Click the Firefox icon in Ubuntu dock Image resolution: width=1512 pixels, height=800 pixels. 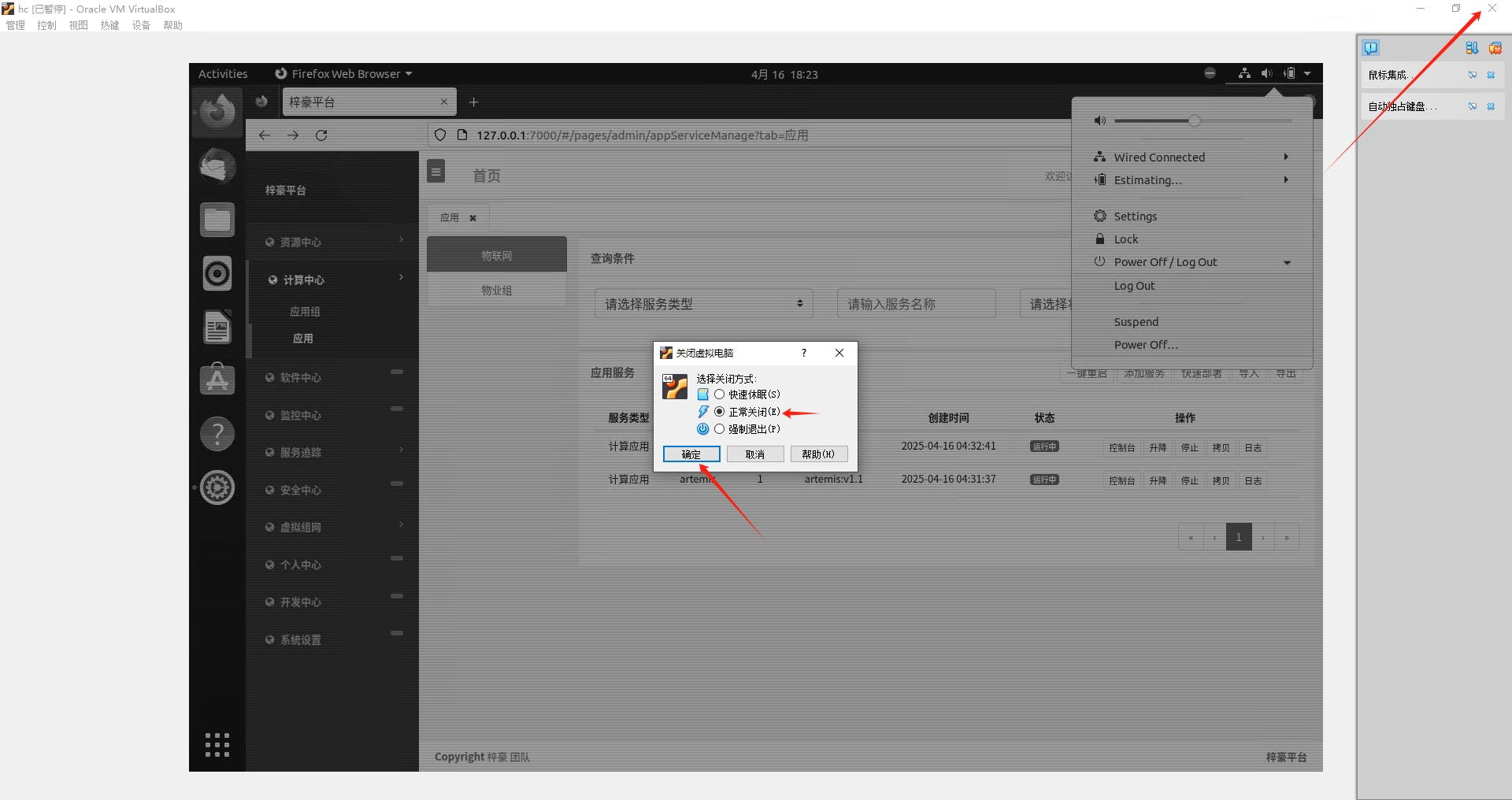coord(217,111)
